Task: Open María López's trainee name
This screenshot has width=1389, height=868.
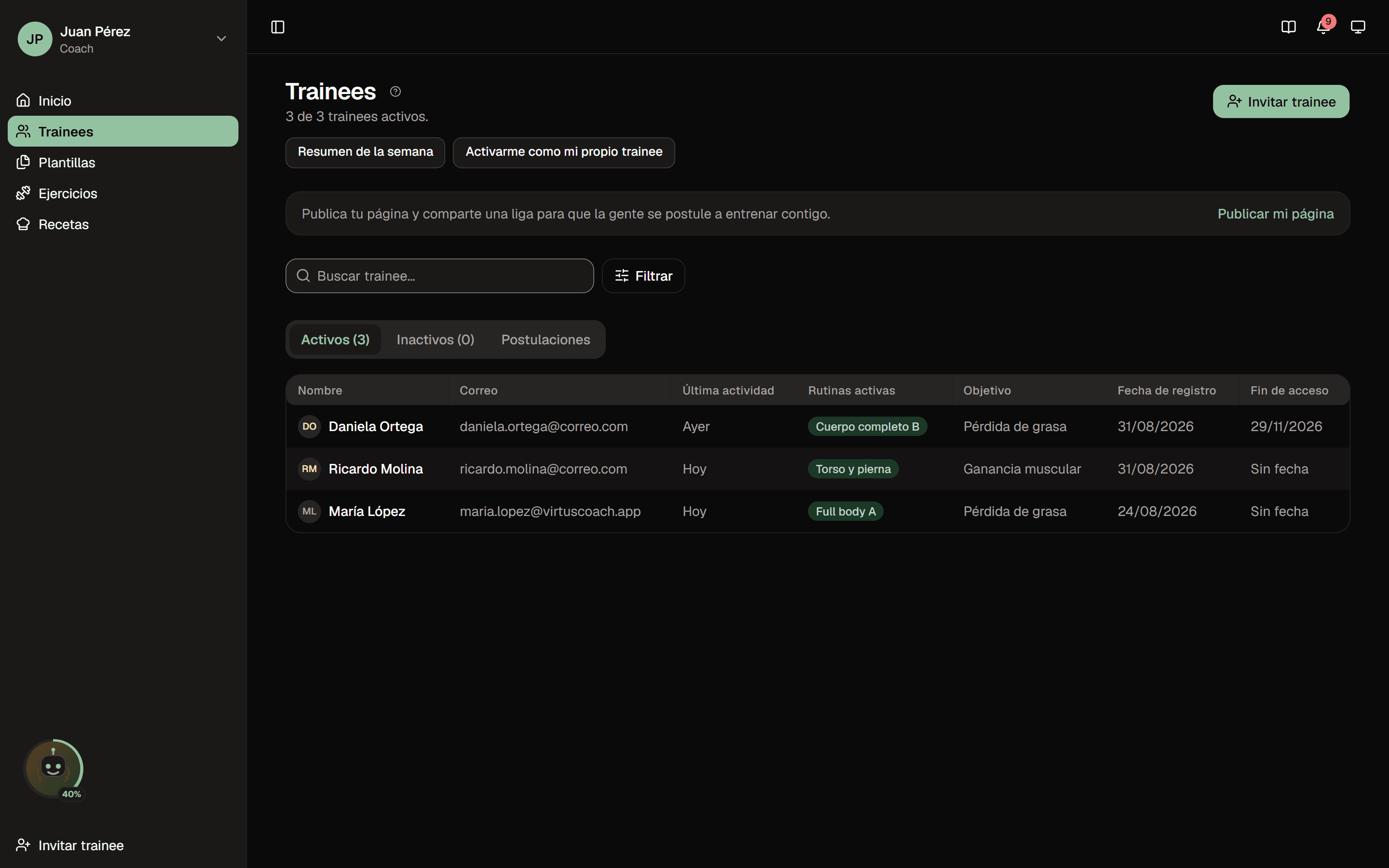Action: (x=367, y=512)
